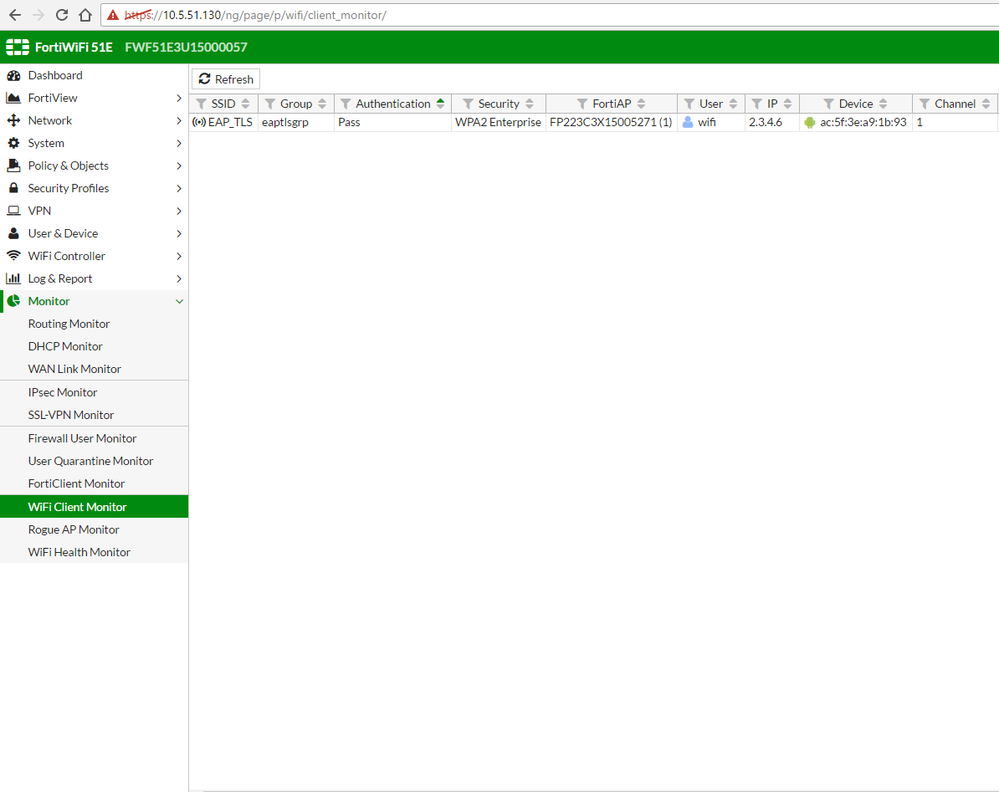Expand the Log & Report chevron
The height and width of the screenshot is (792, 999).
coord(179,279)
